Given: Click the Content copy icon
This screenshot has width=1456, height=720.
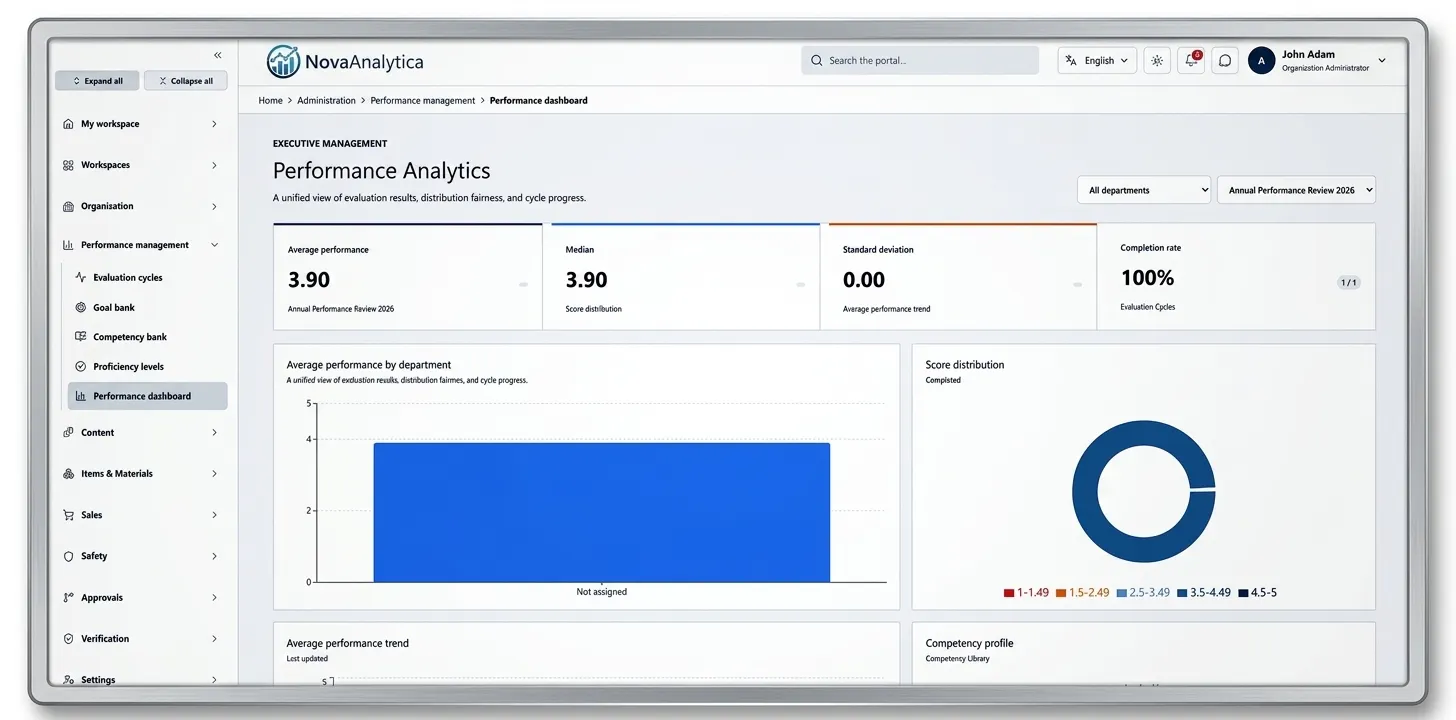Looking at the screenshot, I should [68, 433].
